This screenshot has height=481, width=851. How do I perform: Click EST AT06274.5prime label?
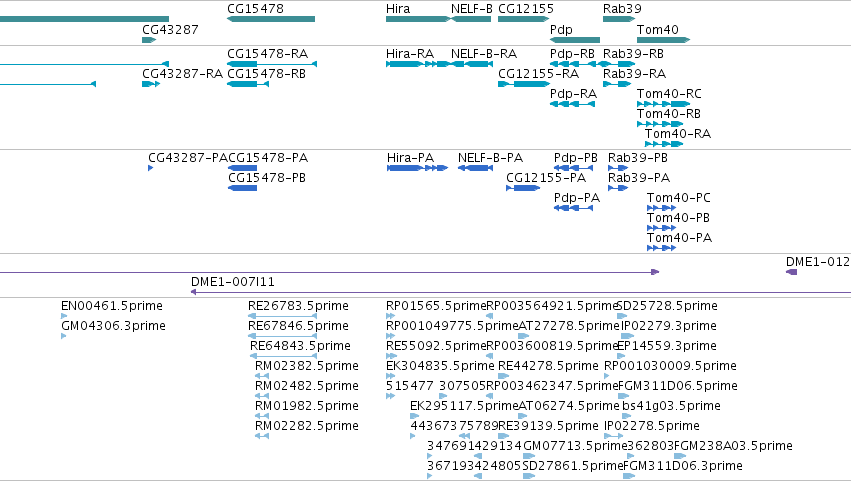(x=569, y=406)
